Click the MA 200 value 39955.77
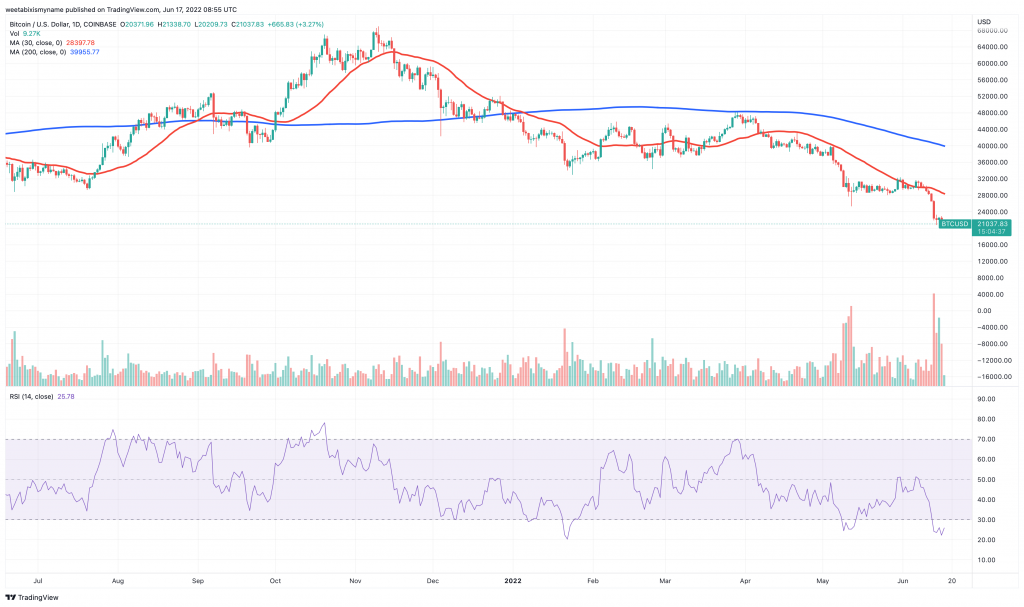The height and width of the screenshot is (607, 1024). (x=85, y=52)
